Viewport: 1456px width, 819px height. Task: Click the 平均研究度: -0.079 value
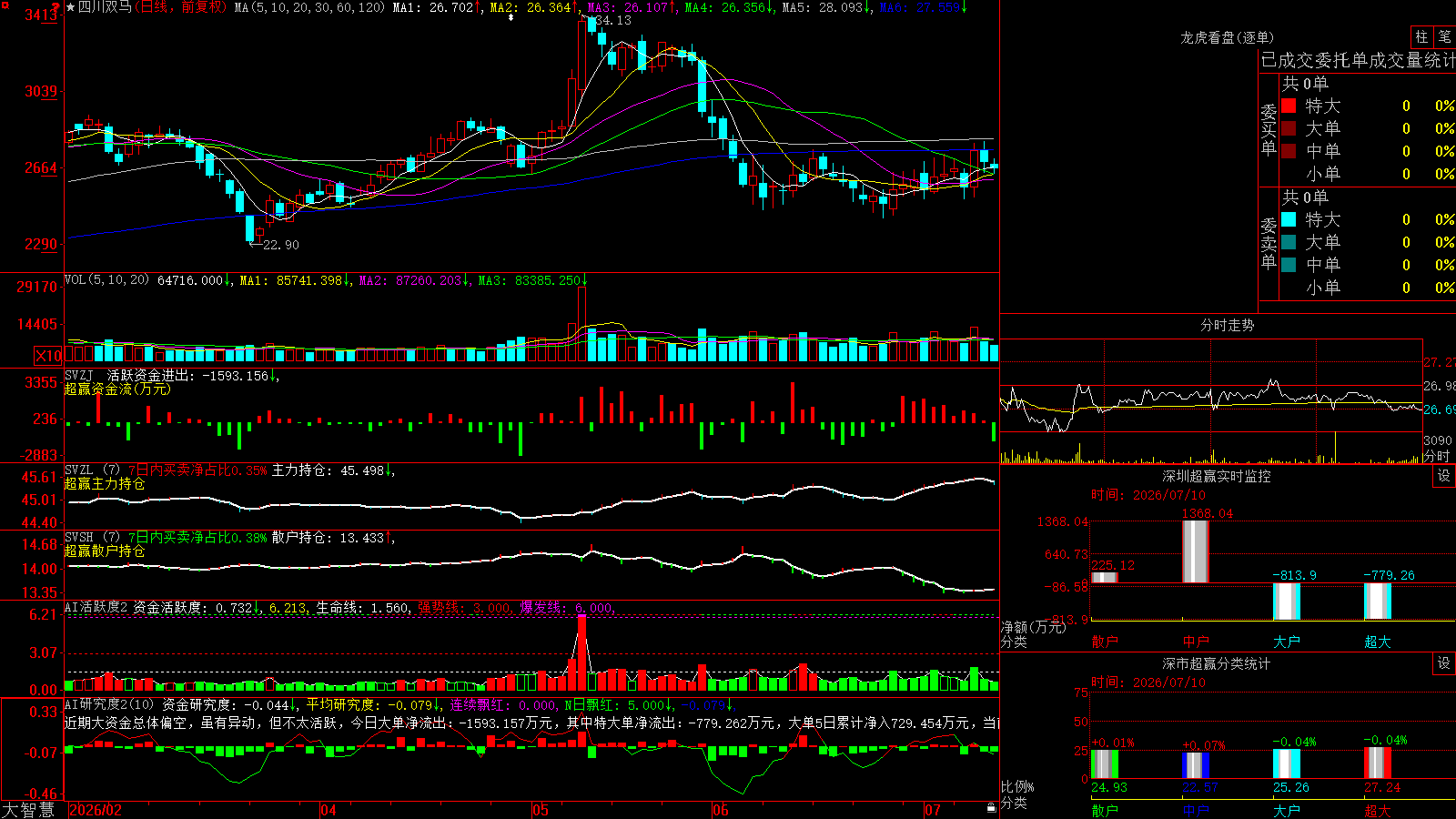pos(369,704)
